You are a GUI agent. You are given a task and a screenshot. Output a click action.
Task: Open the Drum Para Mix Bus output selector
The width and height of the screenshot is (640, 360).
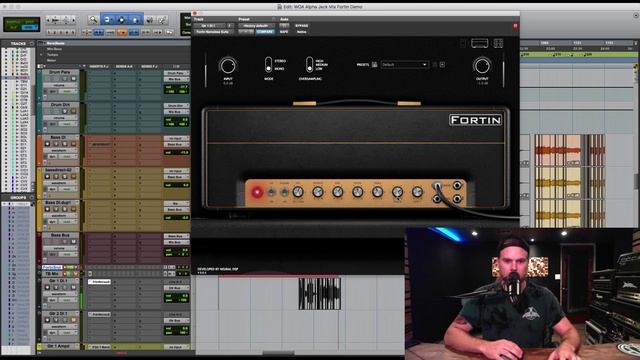(176, 79)
